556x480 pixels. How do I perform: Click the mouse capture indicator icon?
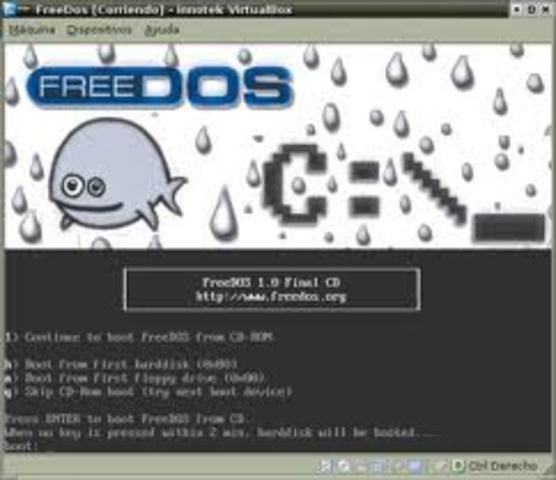tap(441, 466)
